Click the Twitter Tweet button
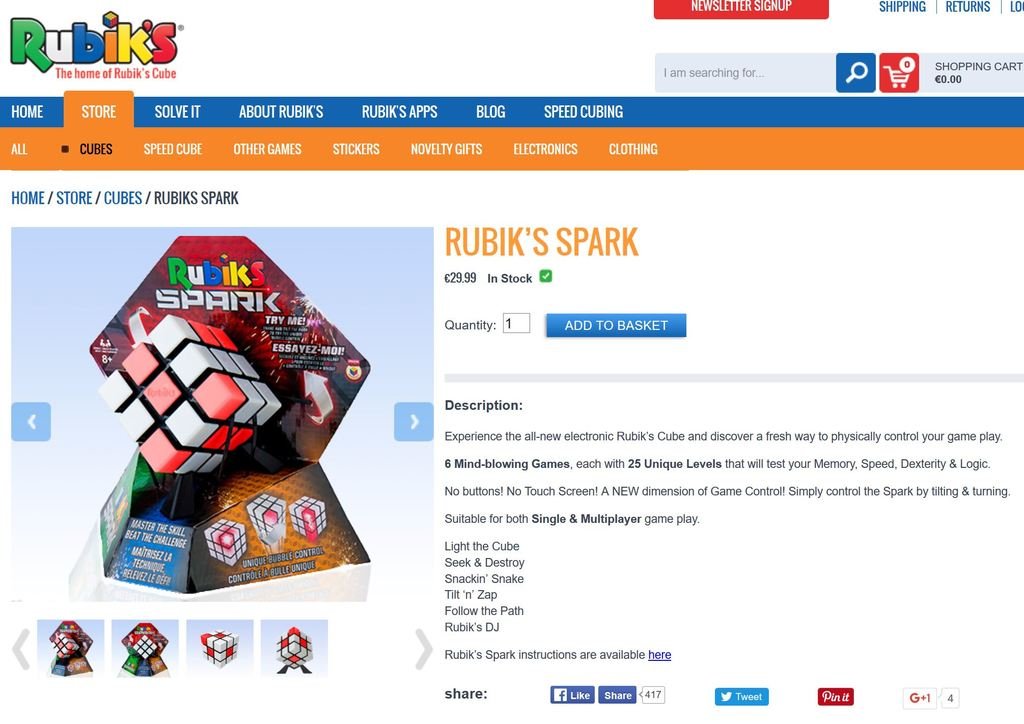Image resolution: width=1024 pixels, height=724 pixels. tap(742, 697)
